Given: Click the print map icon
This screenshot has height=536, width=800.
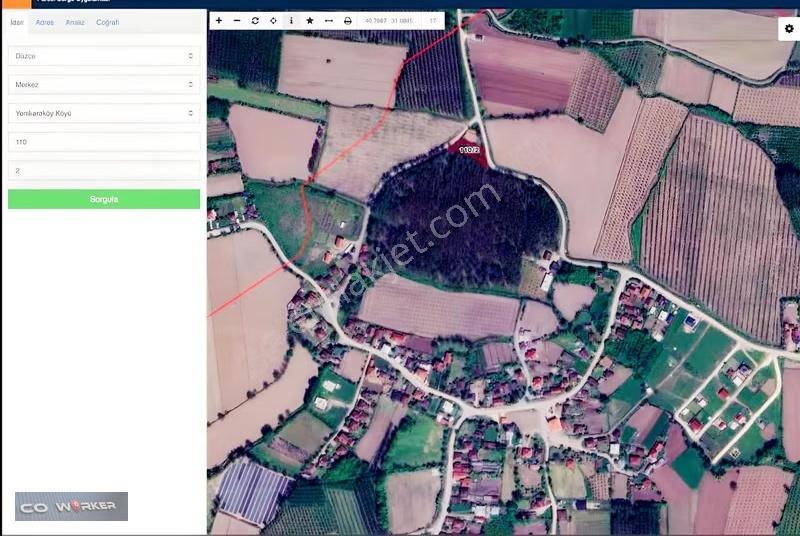Looking at the screenshot, I should click(x=347, y=21).
